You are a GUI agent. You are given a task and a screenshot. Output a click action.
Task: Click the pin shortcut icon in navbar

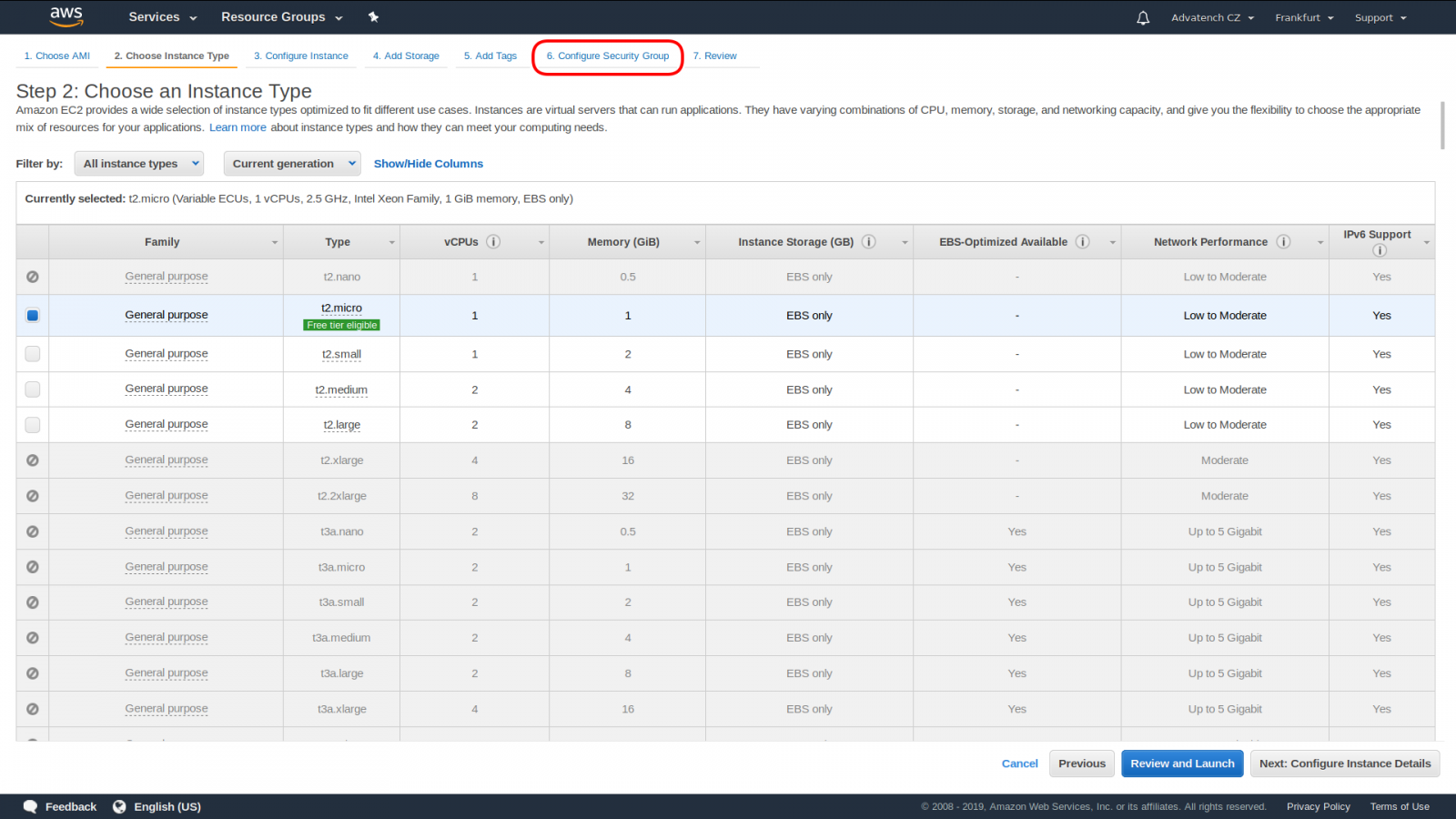373,17
